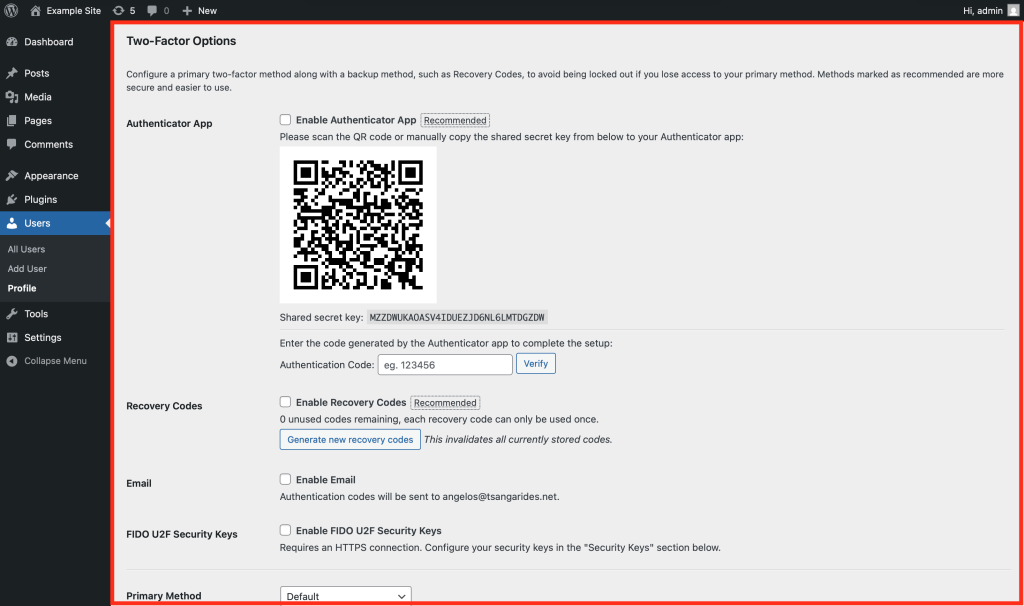Click the comments bubble icon in toolbar
Screen dimensions: 1024x606
point(157,10)
